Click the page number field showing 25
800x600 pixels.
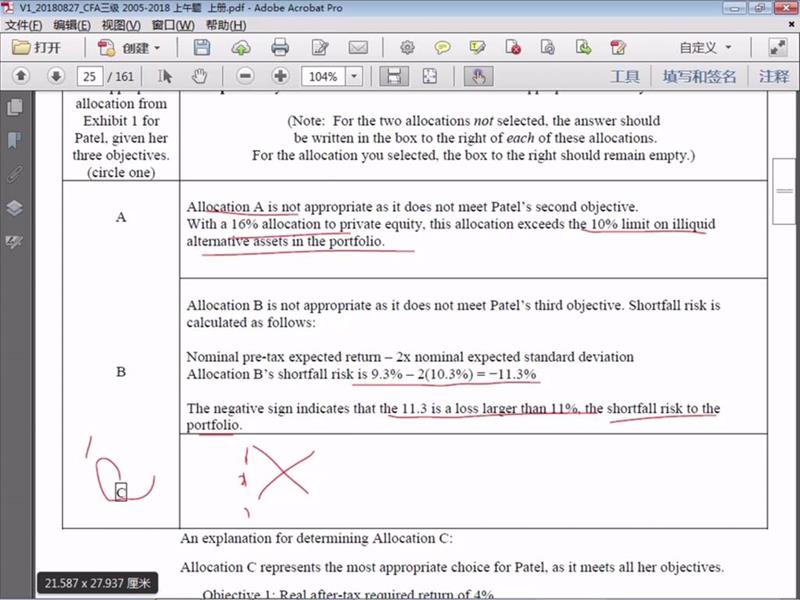91,76
